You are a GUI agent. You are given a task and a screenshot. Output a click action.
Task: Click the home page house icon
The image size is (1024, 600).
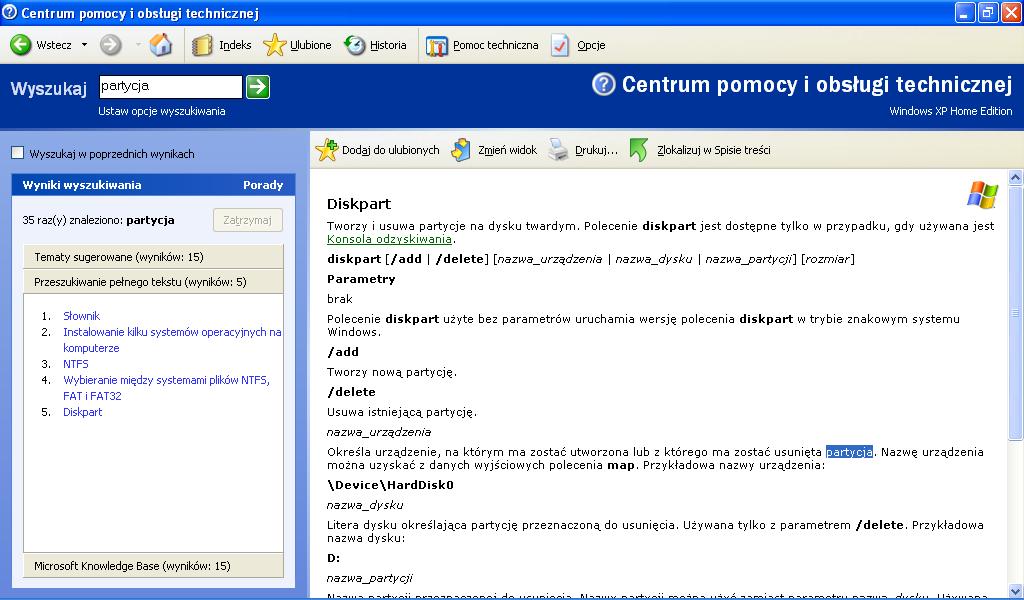(161, 45)
